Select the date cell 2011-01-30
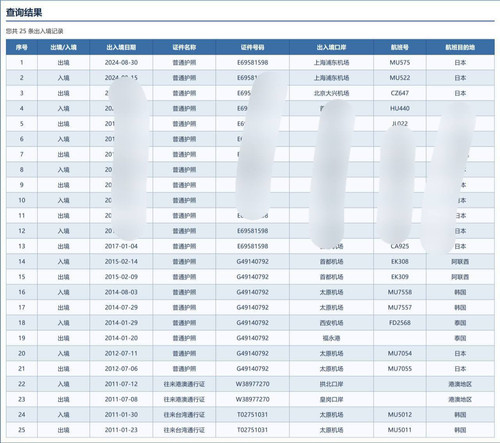500x443 pixels. [121, 415]
